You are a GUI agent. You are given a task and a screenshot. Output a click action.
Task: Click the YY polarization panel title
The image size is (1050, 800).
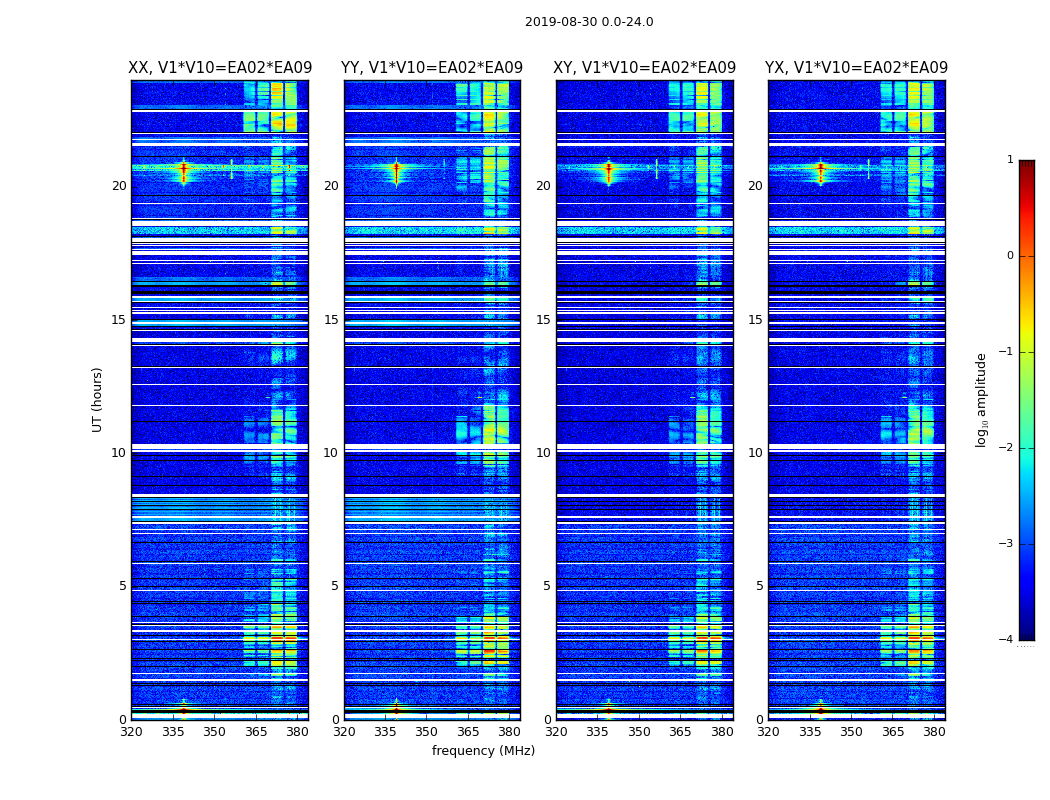pos(432,68)
